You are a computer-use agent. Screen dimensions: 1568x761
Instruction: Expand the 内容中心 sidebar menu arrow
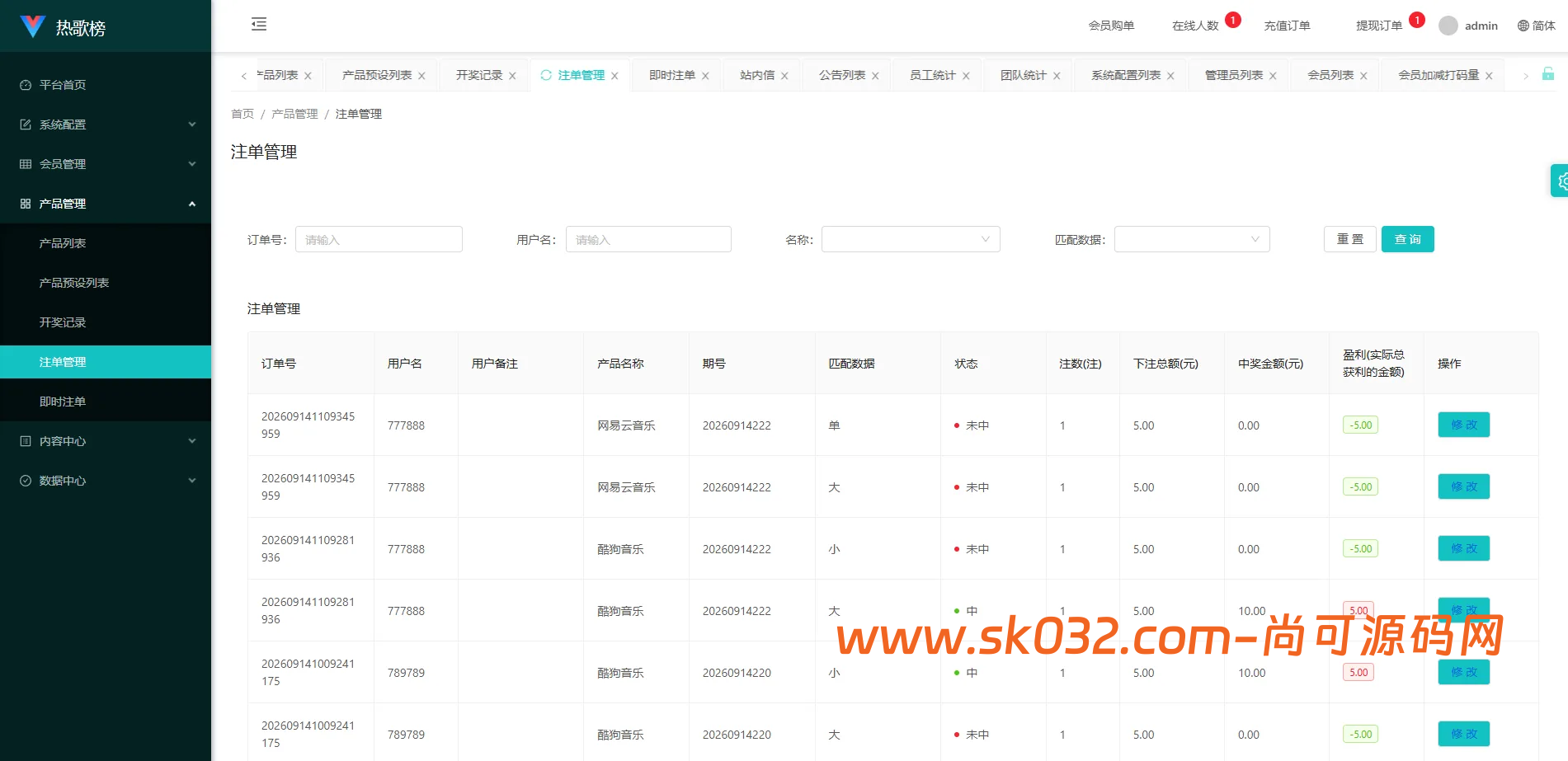pyautogui.click(x=192, y=441)
